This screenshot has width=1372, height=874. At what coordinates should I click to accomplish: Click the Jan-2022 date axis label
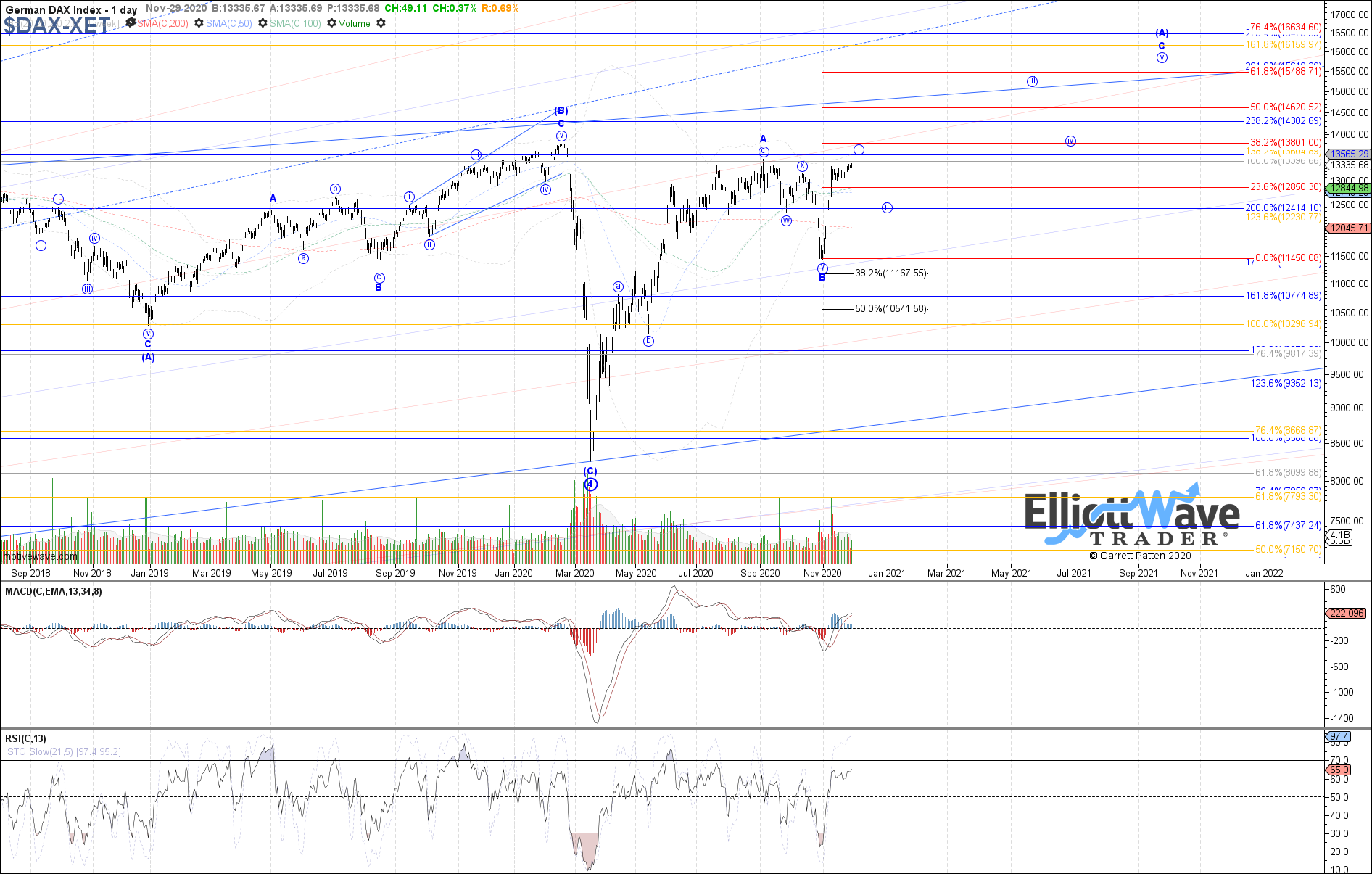(x=1264, y=573)
